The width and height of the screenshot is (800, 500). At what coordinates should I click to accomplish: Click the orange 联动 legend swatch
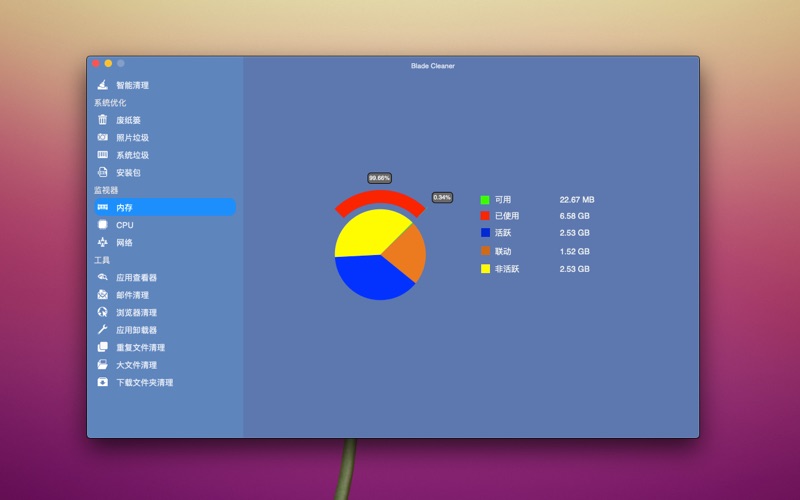pyautogui.click(x=485, y=251)
